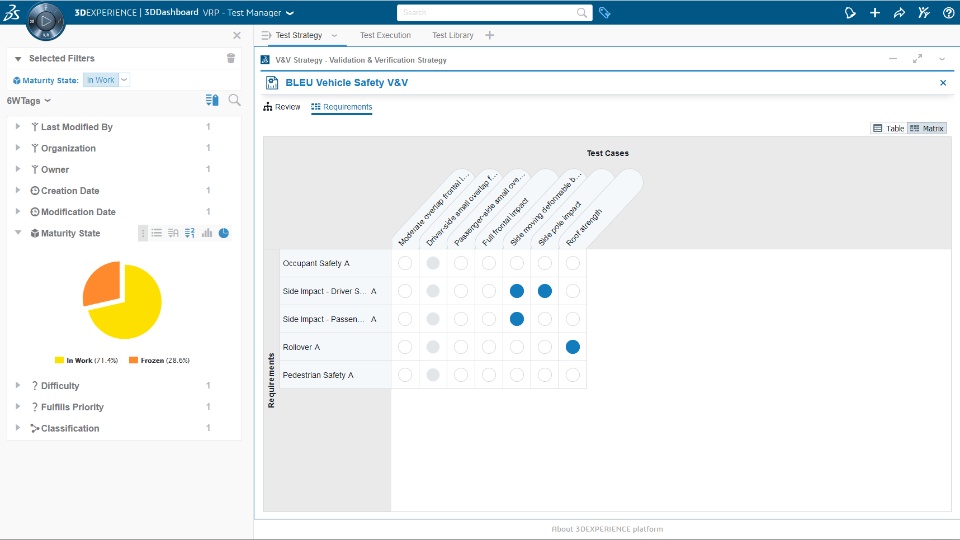Switch to Table view
Screen dimensions: 960x540
coord(889,128)
